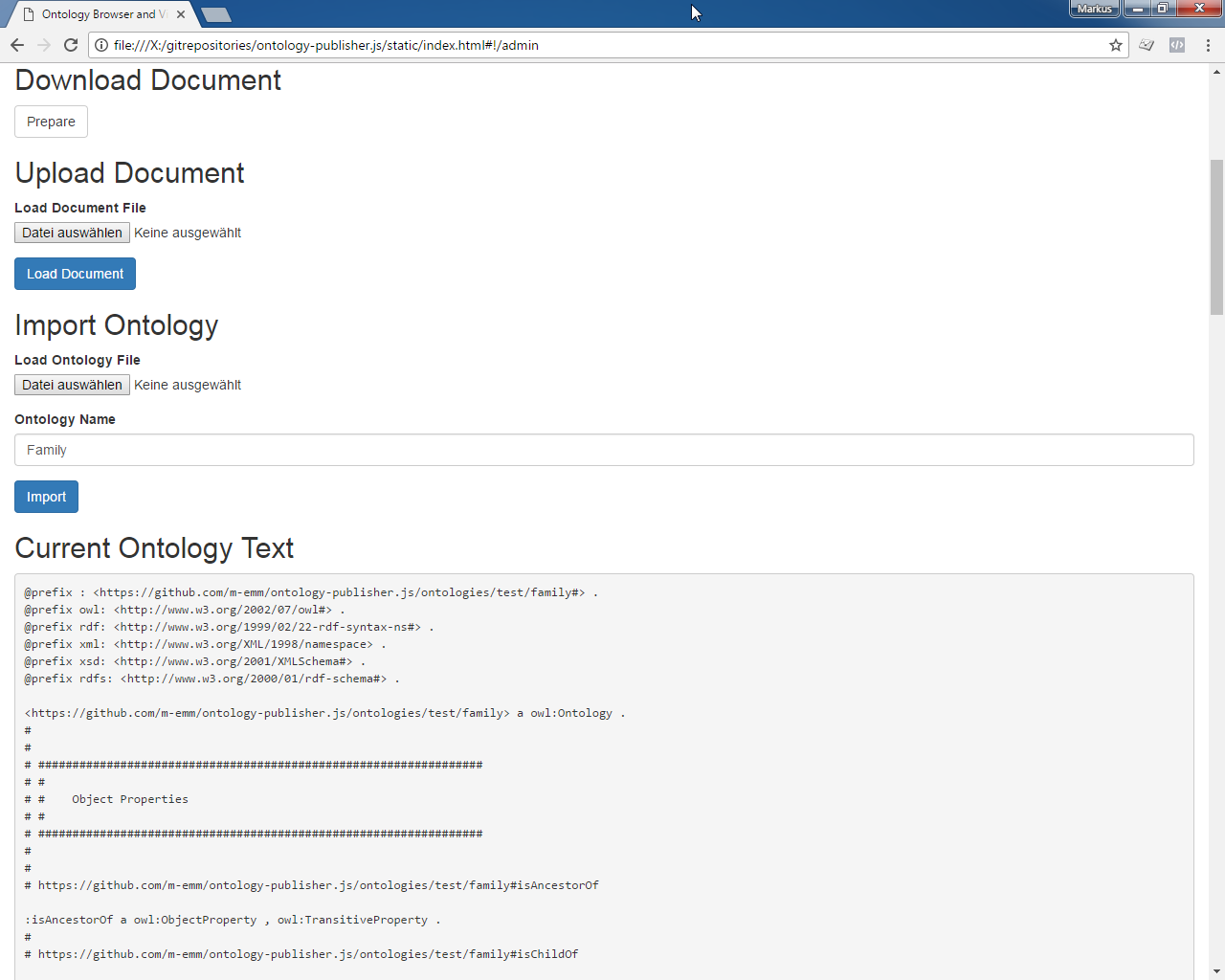
Task: Click the ':isAncestorOf a owl:ObjectProperty' line
Action: [x=233, y=920]
